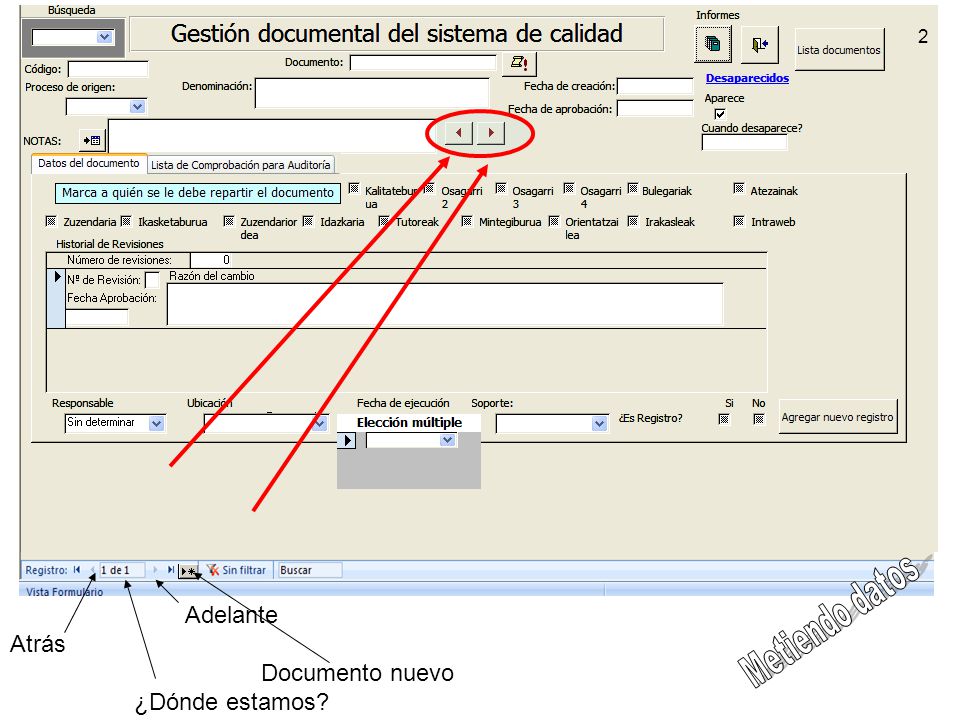The height and width of the screenshot is (720, 960).
Task: Switch to Datos del documento tab
Action: point(89,163)
